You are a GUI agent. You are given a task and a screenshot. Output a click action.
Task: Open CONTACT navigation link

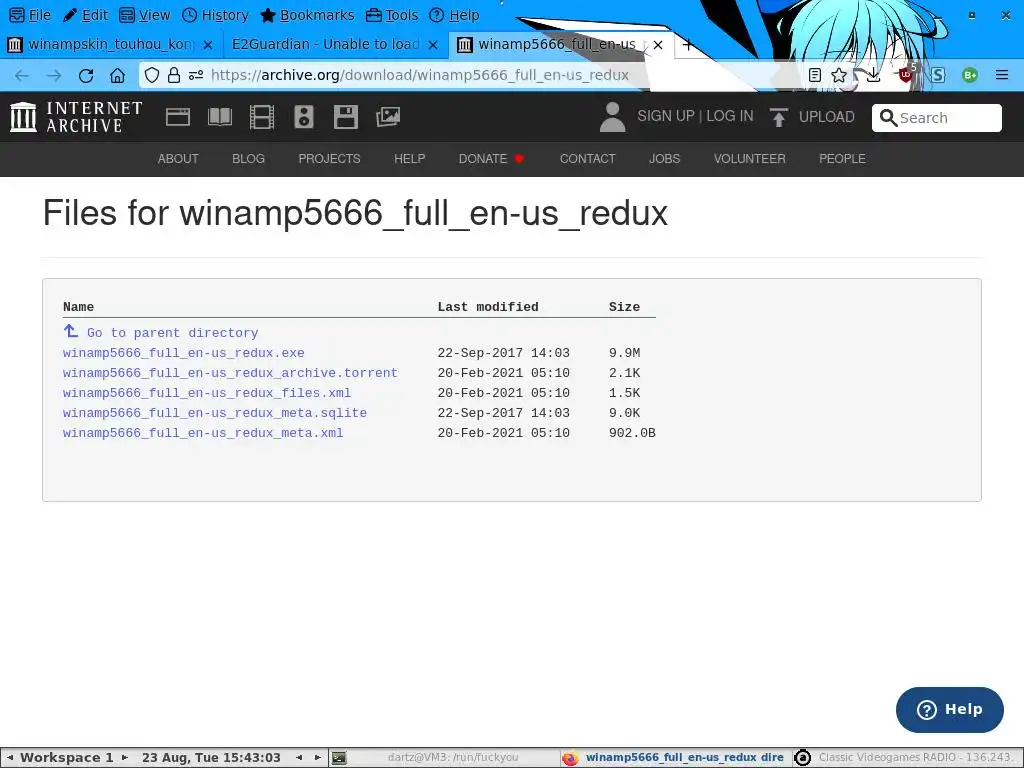coord(587,159)
